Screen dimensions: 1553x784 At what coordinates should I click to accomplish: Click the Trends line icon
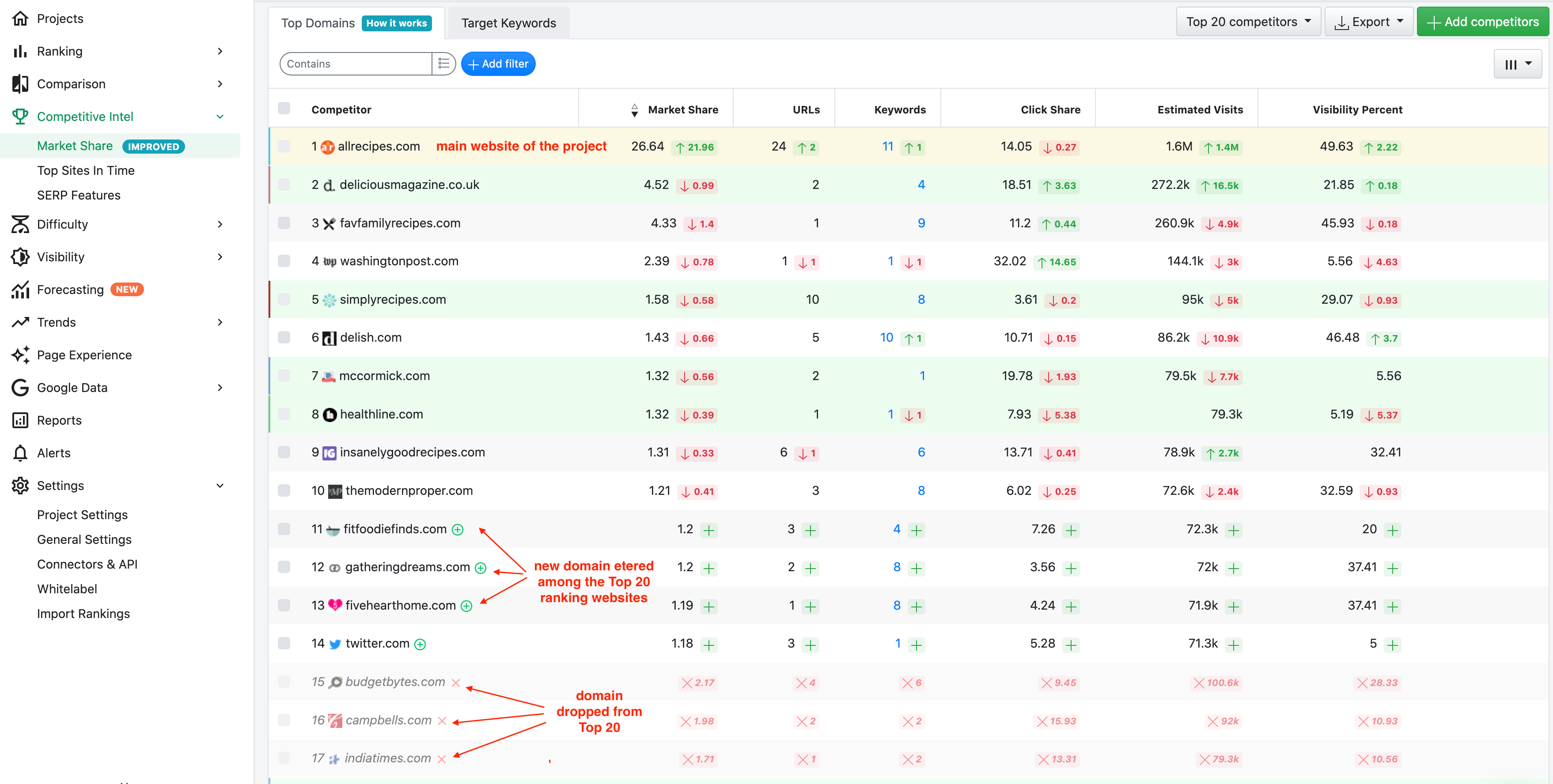(20, 322)
